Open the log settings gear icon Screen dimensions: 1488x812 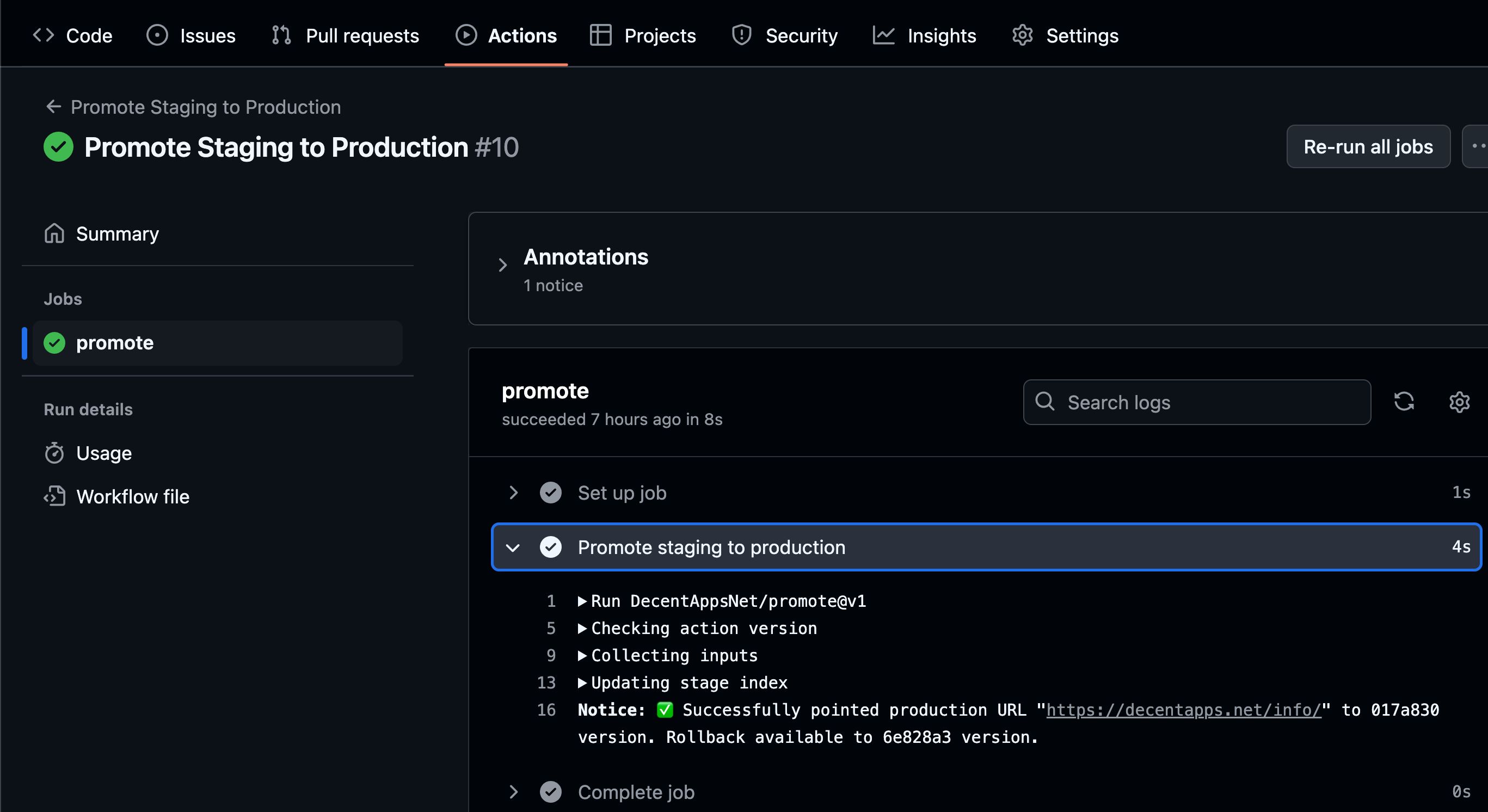[1459, 402]
